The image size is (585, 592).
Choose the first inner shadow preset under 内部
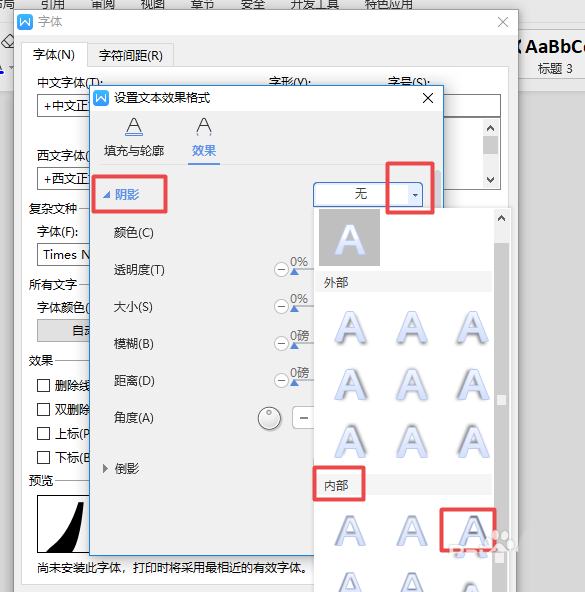pyautogui.click(x=350, y=530)
